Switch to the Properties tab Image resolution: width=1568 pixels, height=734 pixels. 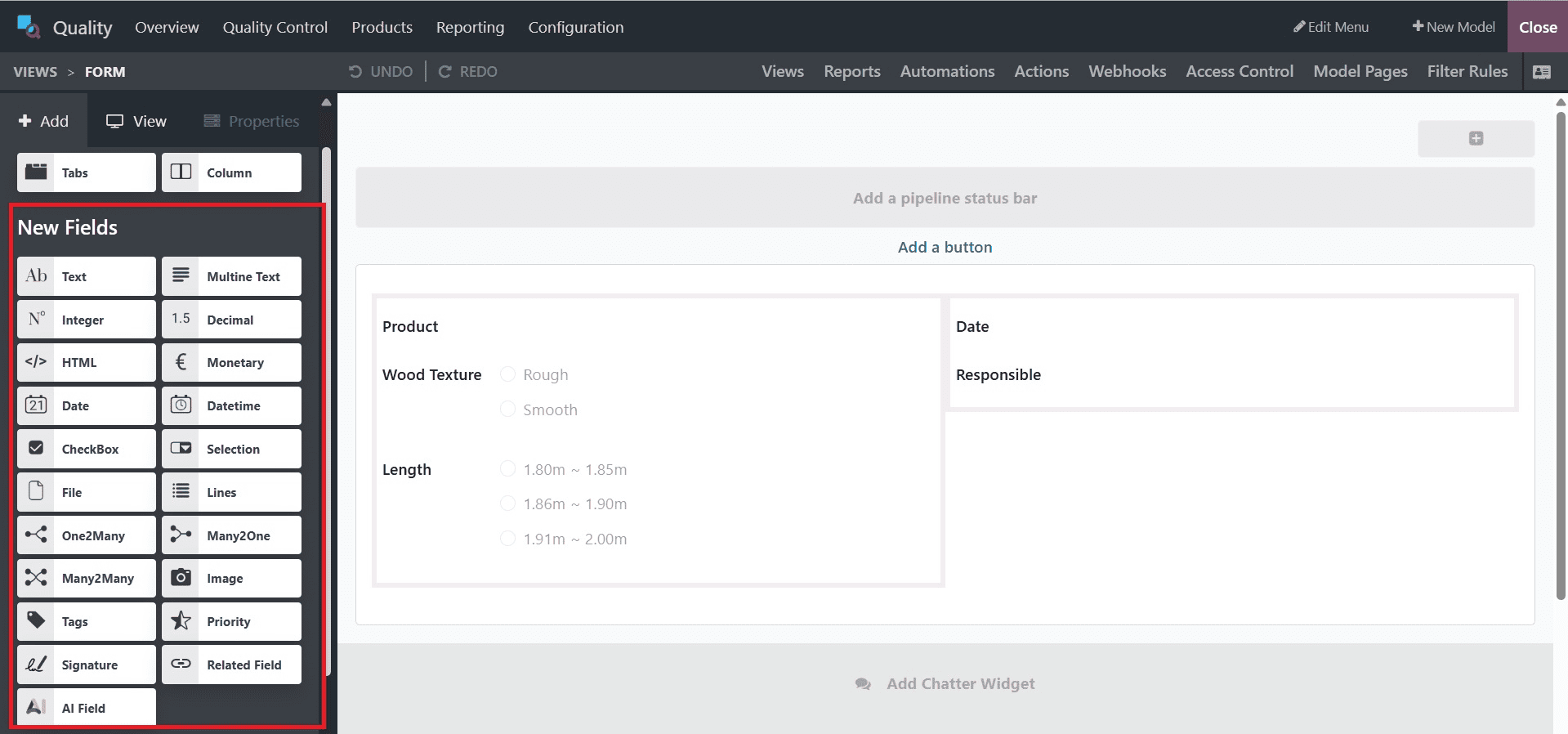tap(252, 121)
